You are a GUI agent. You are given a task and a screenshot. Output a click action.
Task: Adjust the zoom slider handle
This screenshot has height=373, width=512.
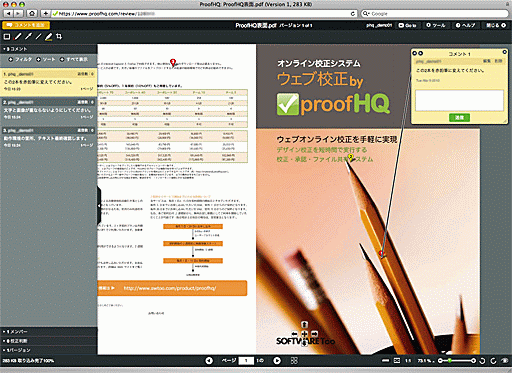pyautogui.click(x=450, y=360)
